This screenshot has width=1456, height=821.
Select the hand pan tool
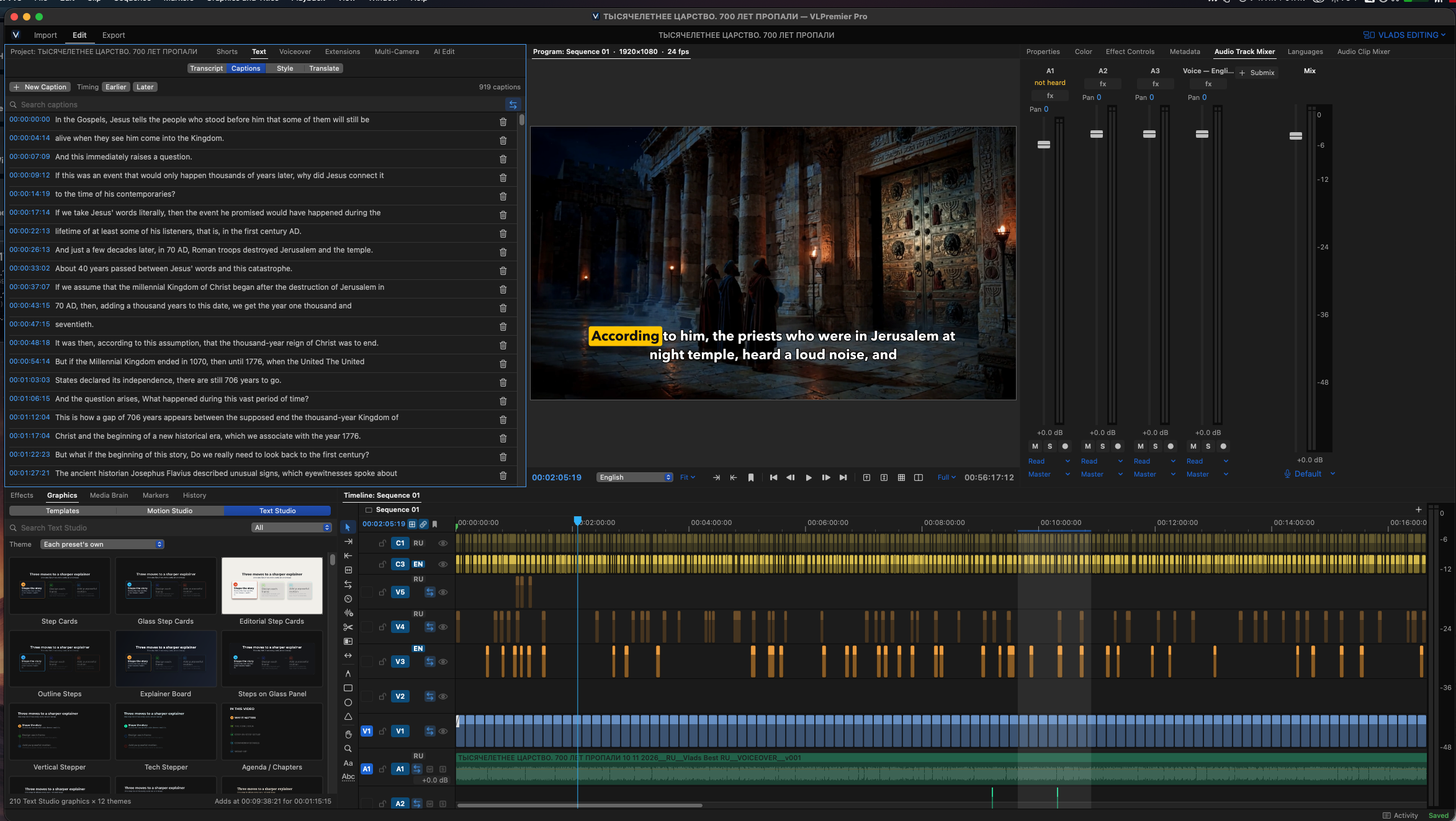coord(348,734)
